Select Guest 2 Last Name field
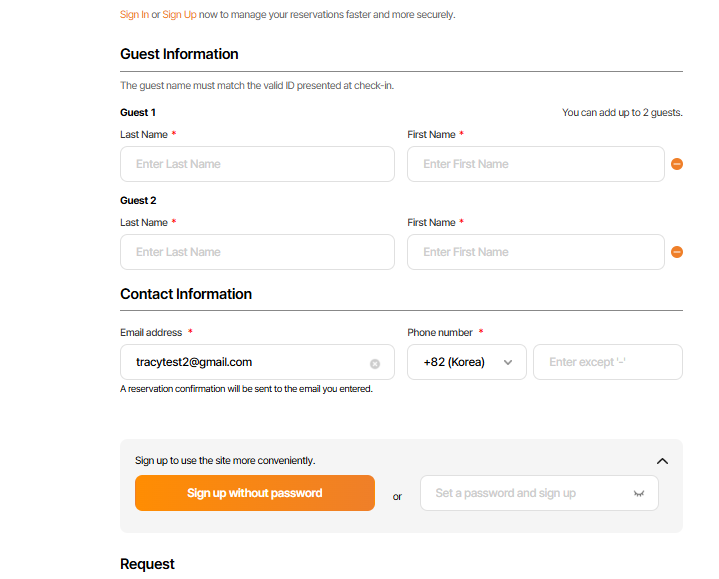 (257, 252)
